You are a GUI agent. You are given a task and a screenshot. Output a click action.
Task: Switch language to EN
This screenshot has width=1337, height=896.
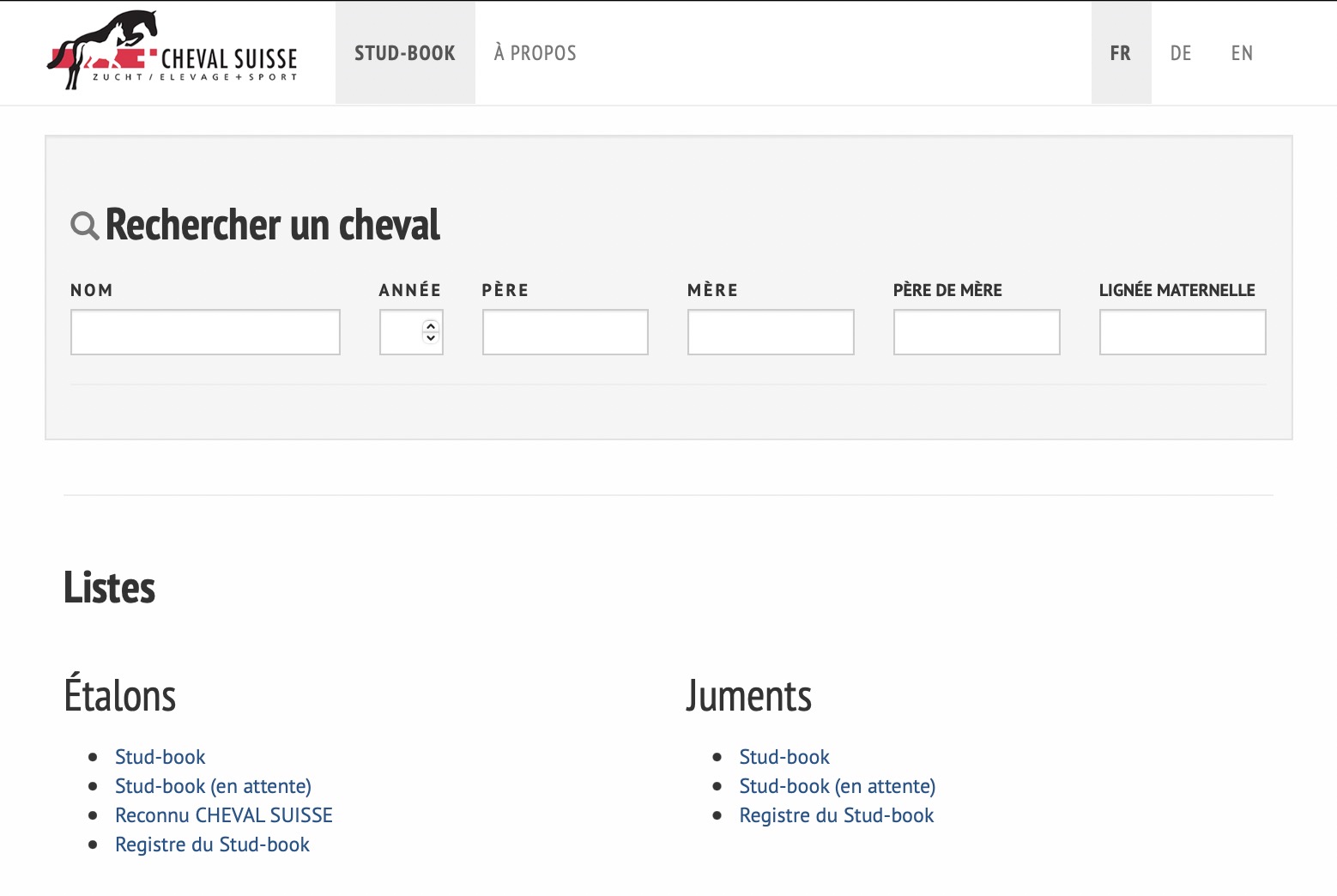pyautogui.click(x=1242, y=53)
